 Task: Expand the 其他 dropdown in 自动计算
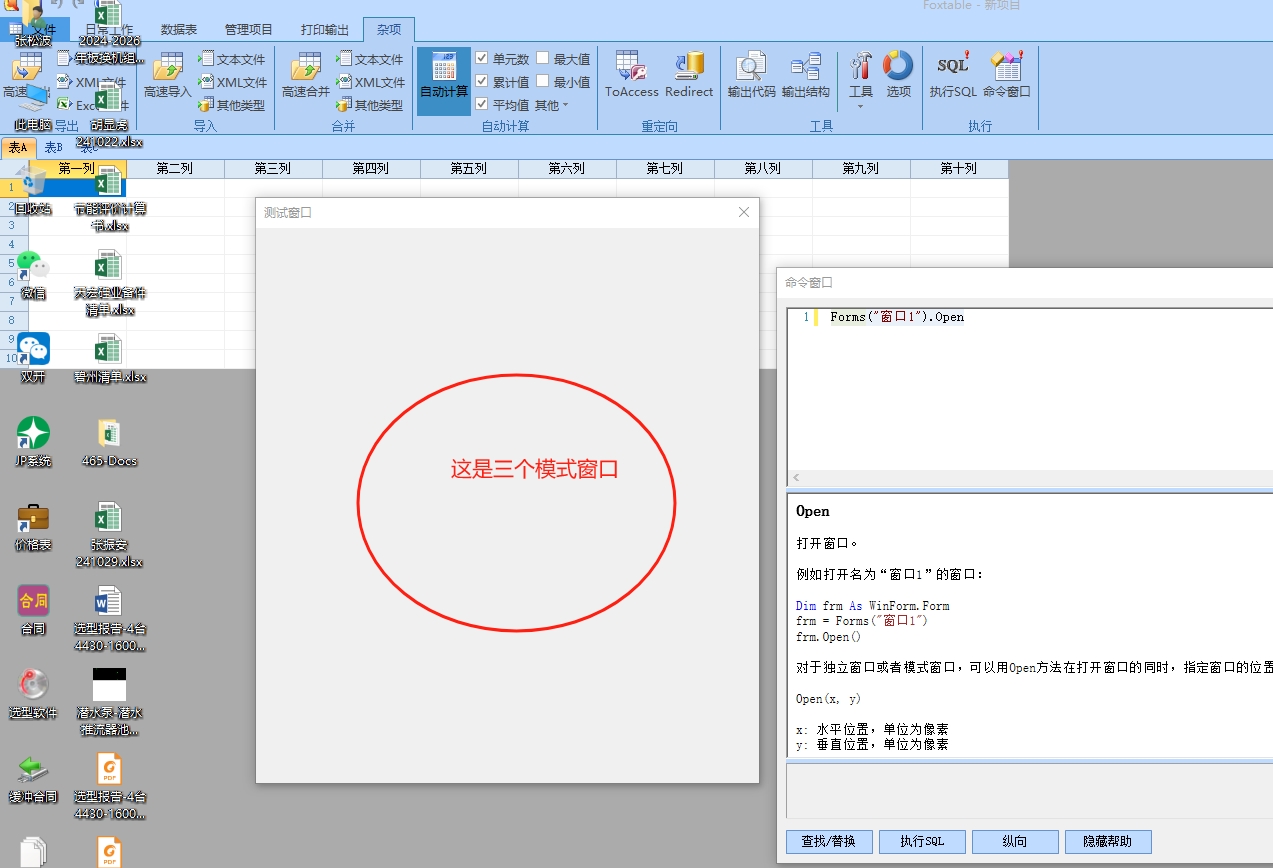point(551,105)
